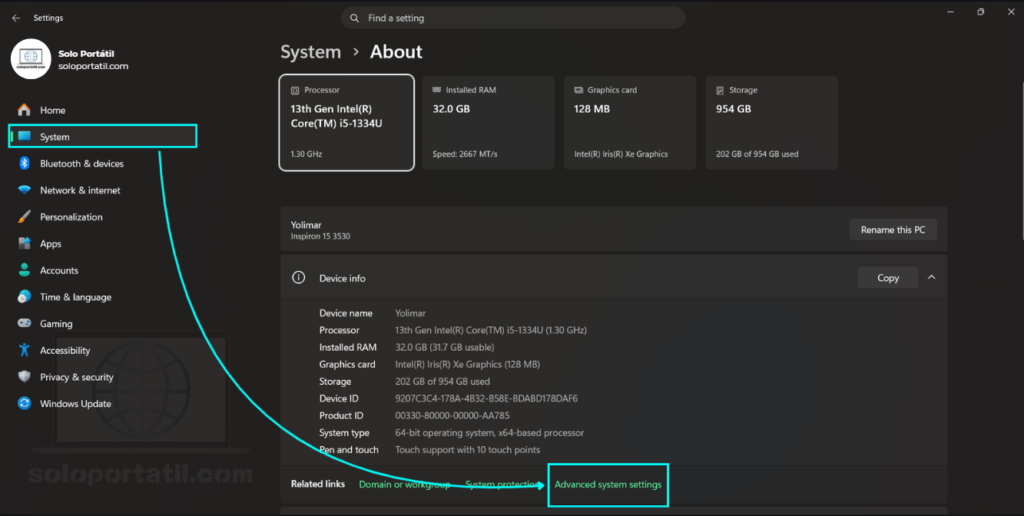Open the System protection link
Screen dimensions: 1024x516
coord(502,485)
